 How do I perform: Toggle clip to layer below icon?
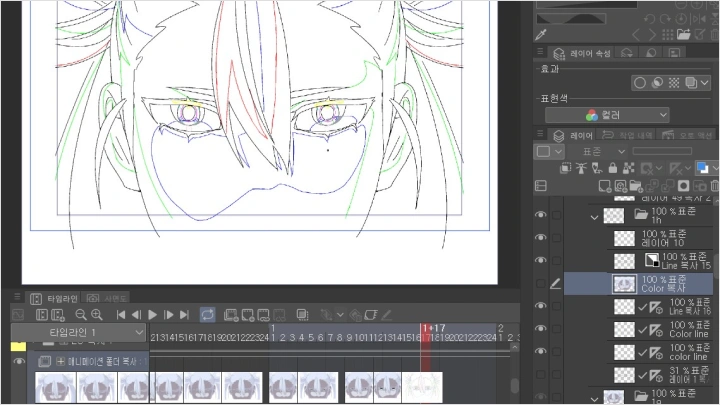(566, 169)
